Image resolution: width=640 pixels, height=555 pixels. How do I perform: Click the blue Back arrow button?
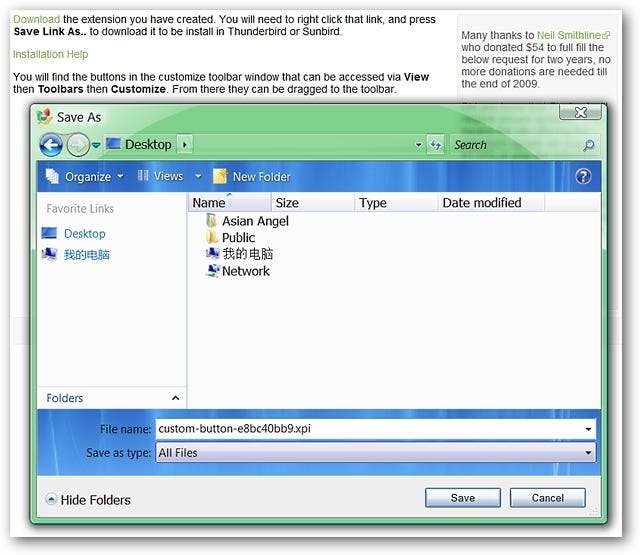51,145
